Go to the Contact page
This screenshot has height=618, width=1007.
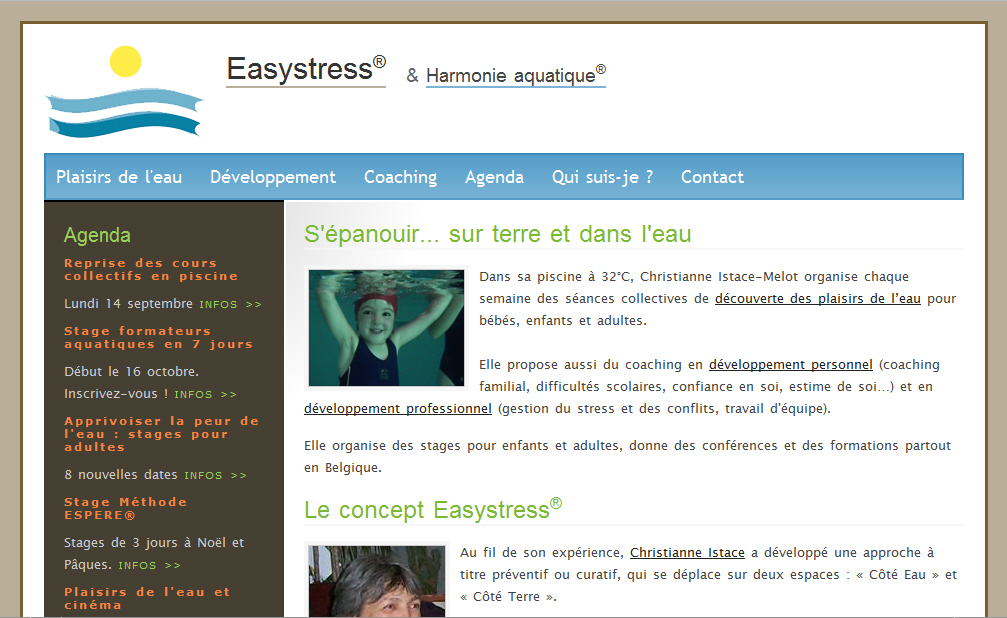pos(712,177)
